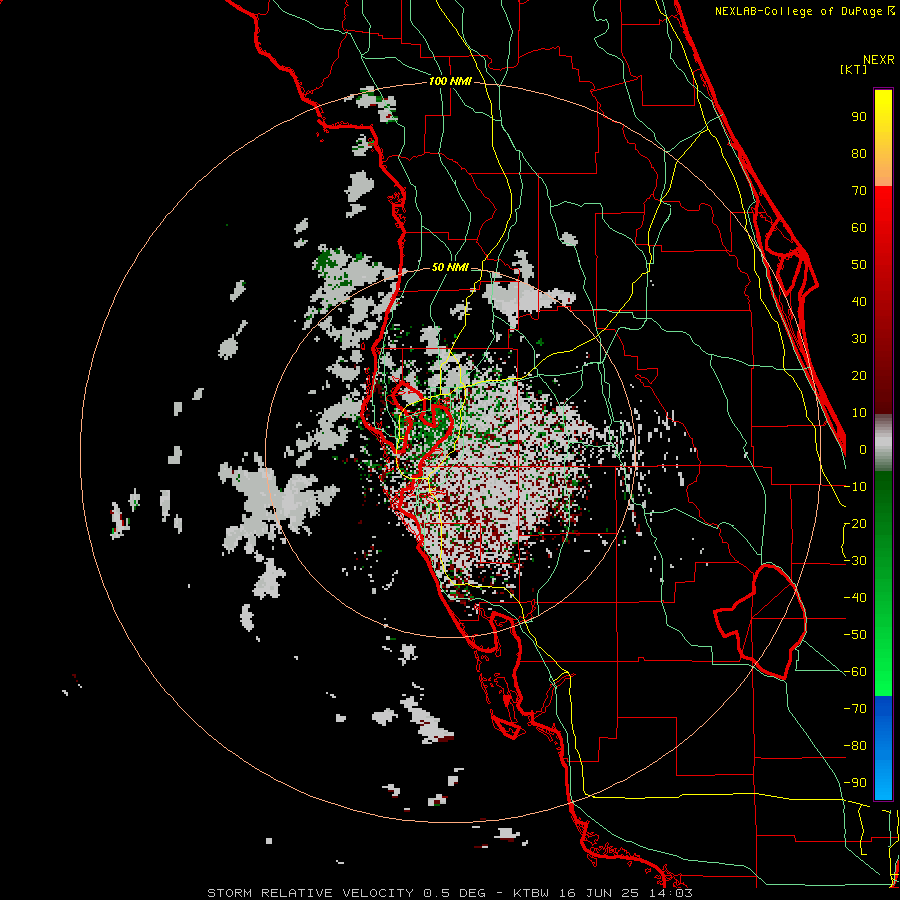900x900 pixels.
Task: Click the "80" value on the velocity scale
Action: tap(859, 153)
